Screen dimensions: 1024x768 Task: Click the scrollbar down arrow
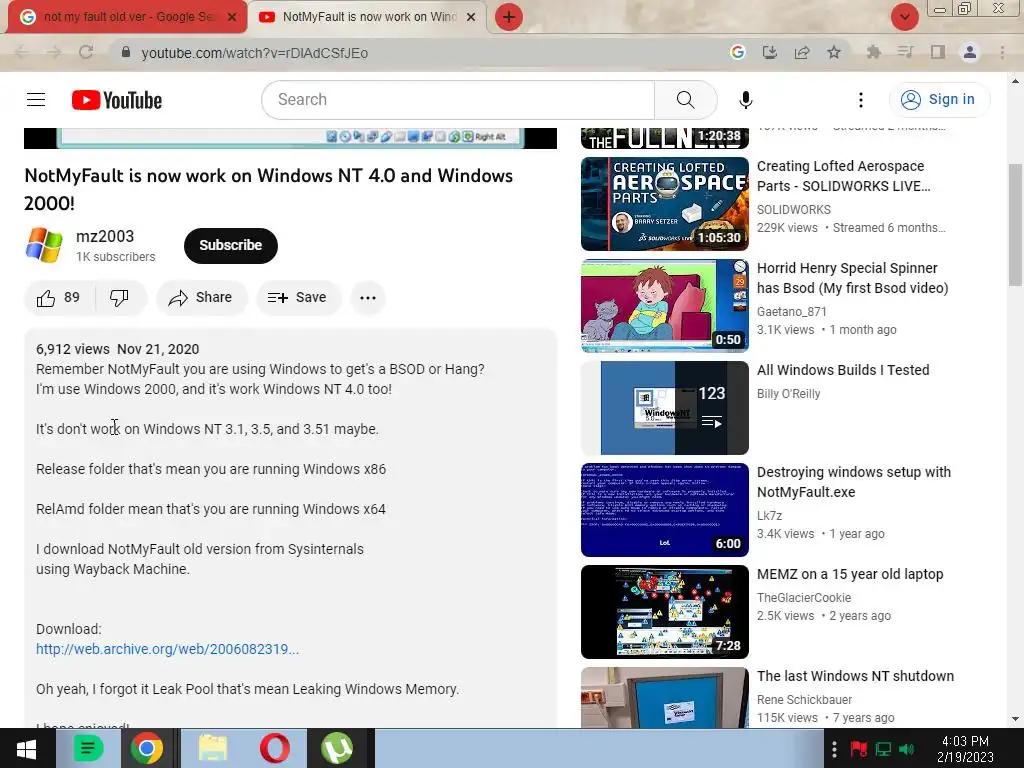[1015, 719]
